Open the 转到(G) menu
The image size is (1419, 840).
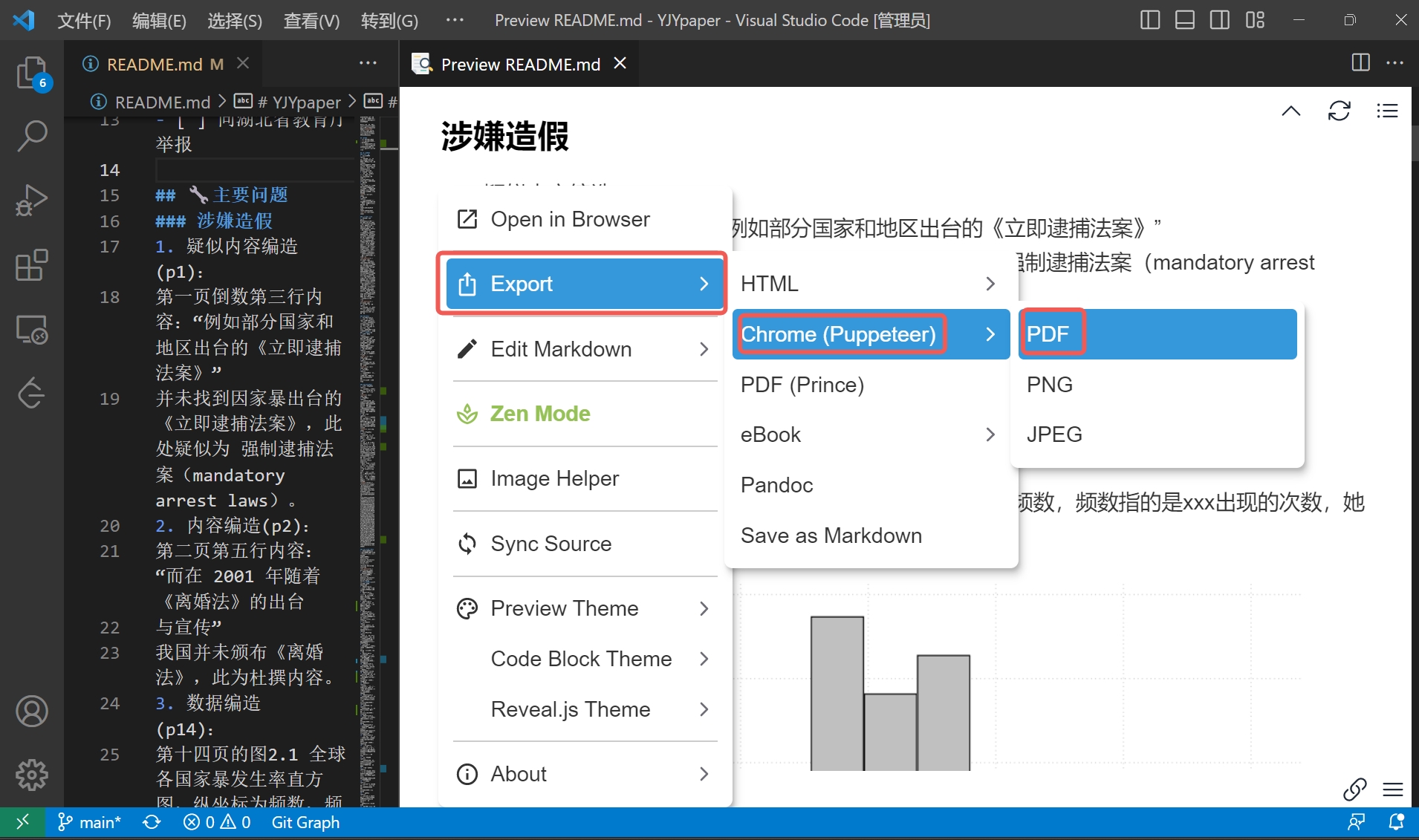(x=389, y=20)
